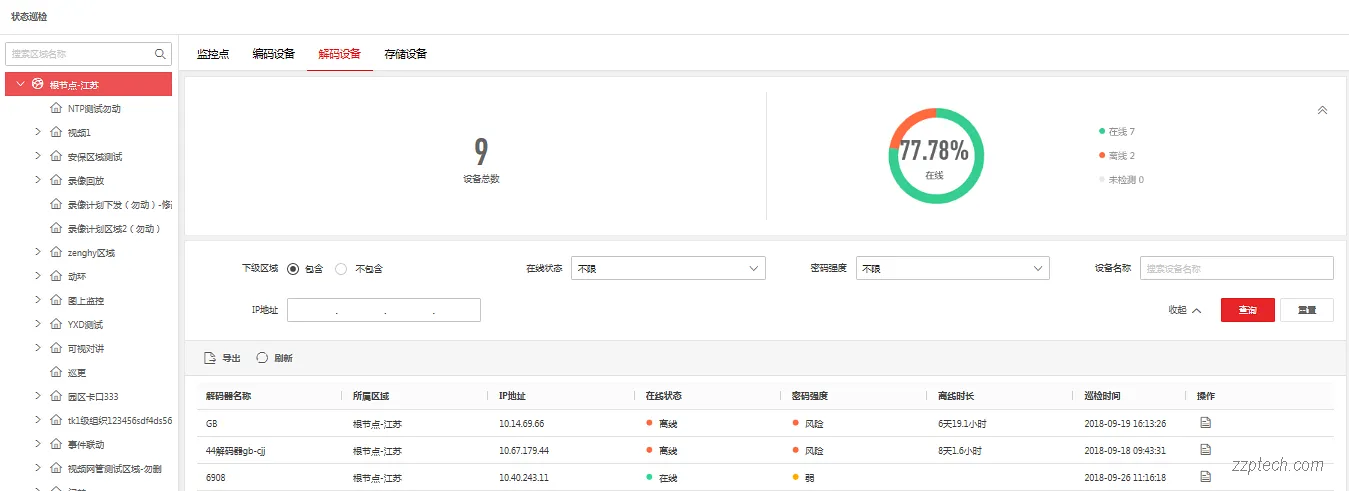1349x491 pixels.
Task: Collapse the statistics panel with the double chevron
Action: click(x=1322, y=111)
